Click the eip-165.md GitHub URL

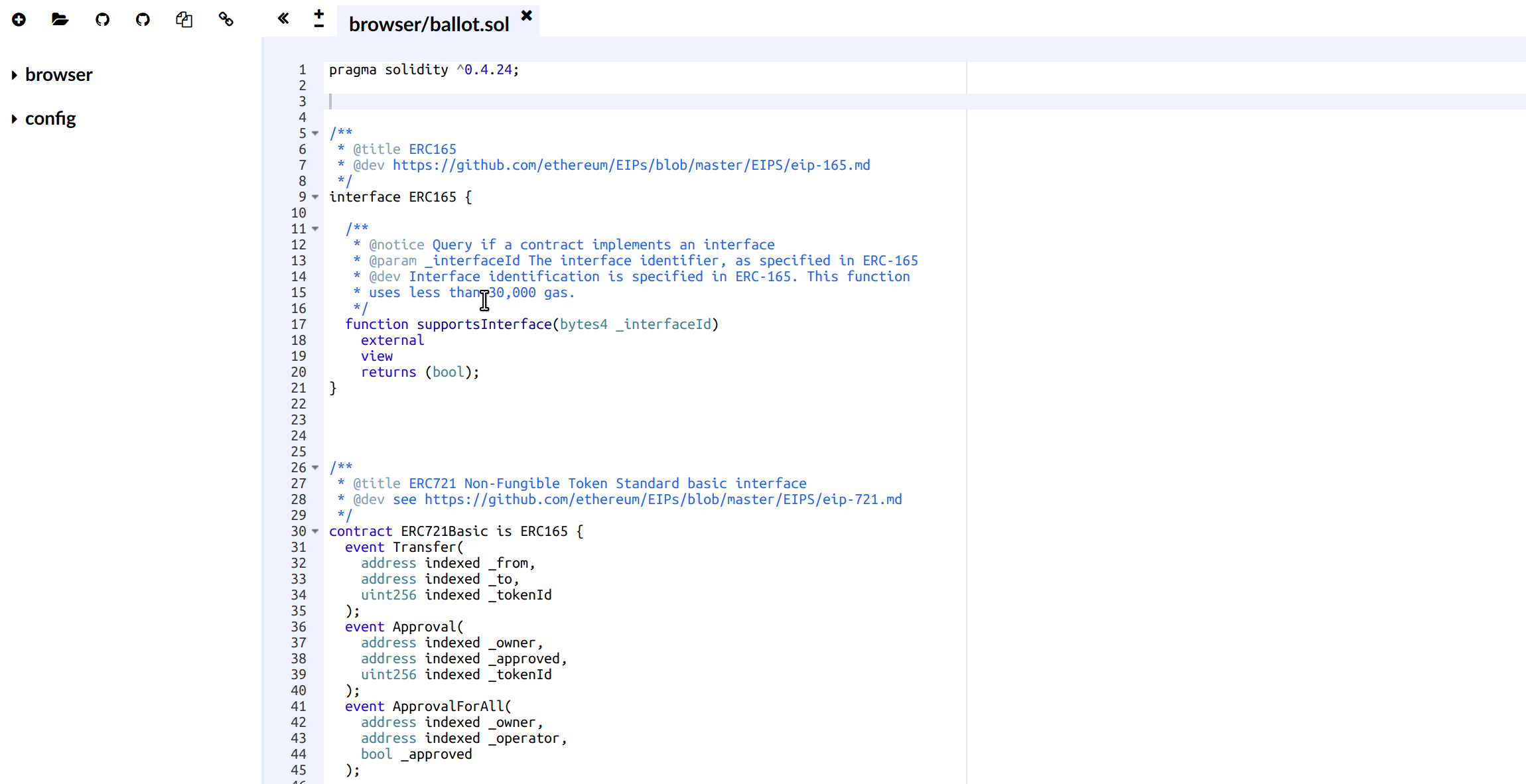tap(630, 165)
